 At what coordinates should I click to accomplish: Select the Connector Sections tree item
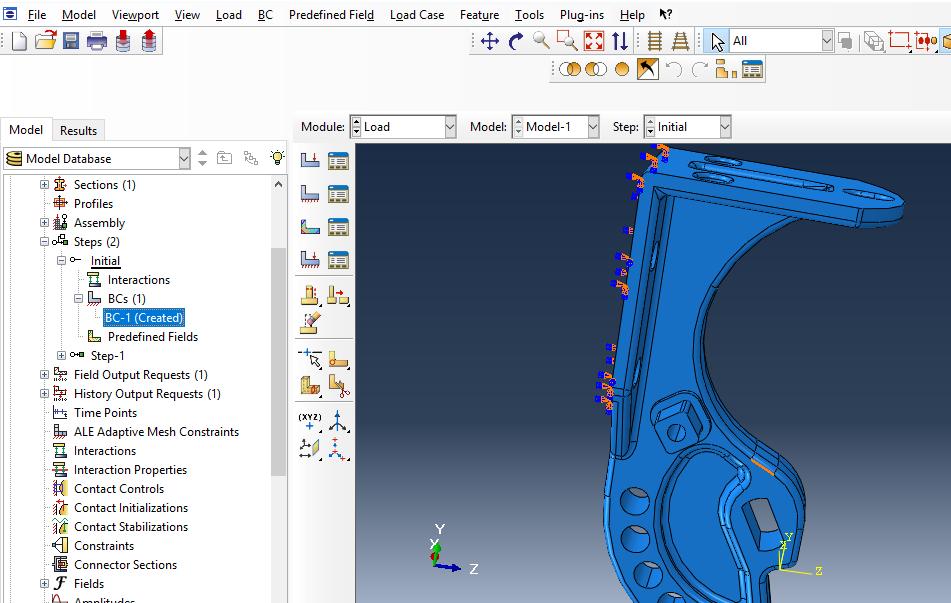(x=126, y=564)
